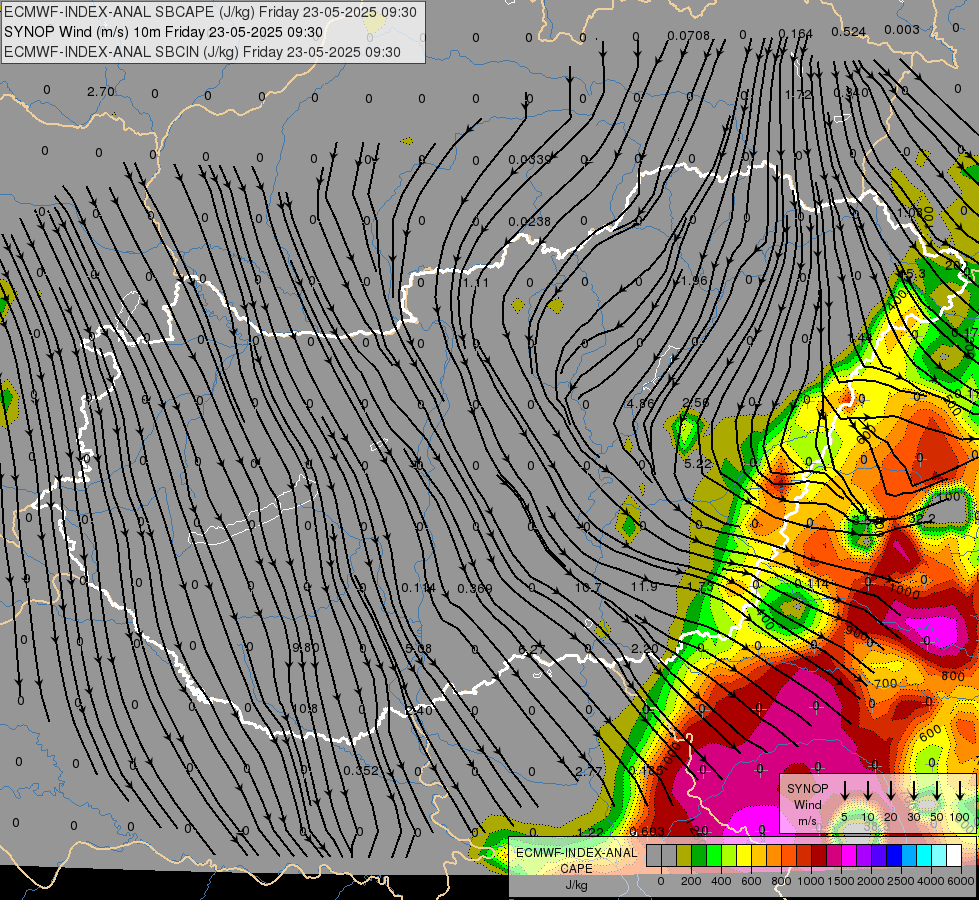Screen dimensions: 979x900
Task: Click the 5.08 value on the map
Action: coord(418,648)
